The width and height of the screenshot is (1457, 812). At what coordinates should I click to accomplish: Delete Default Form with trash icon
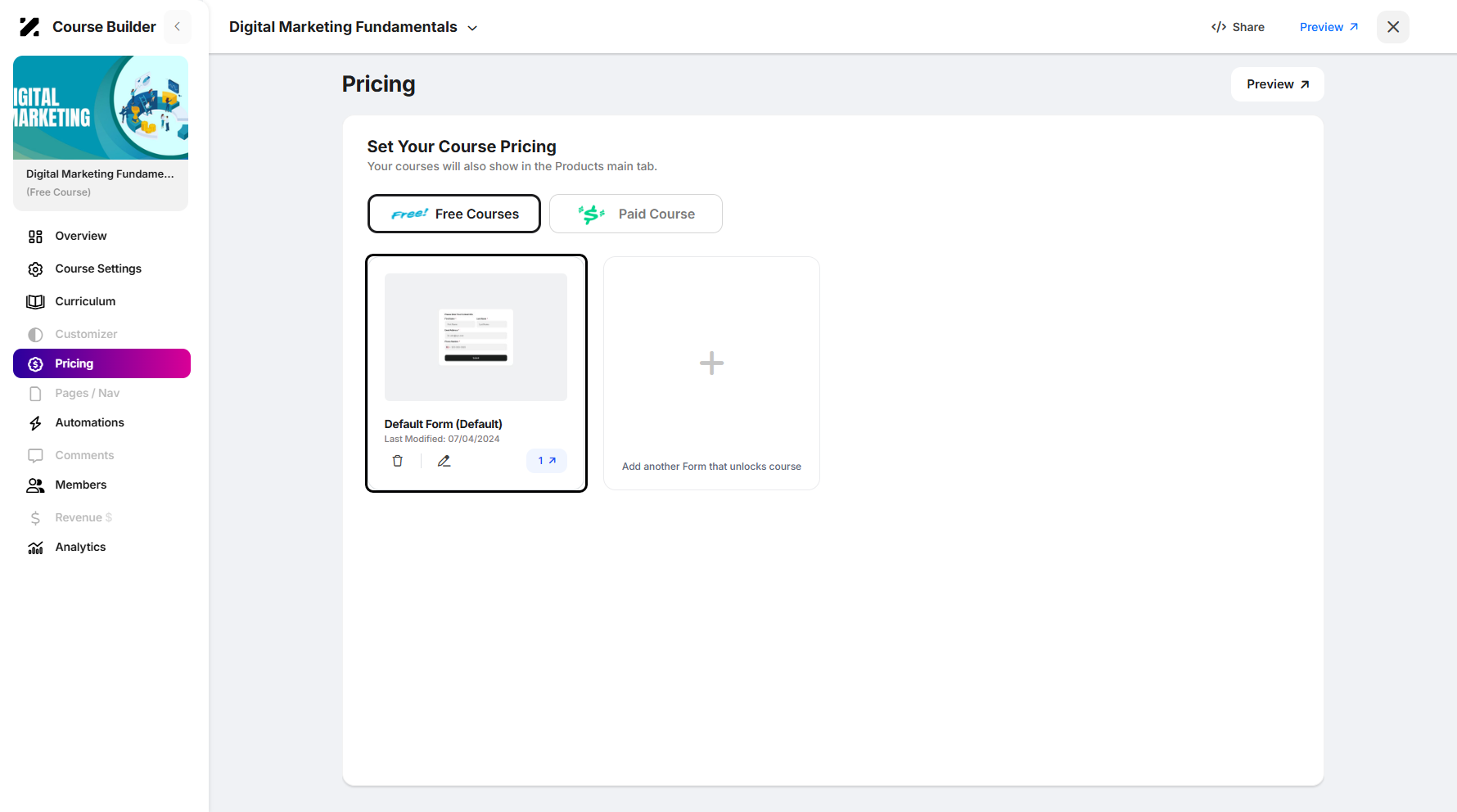(x=398, y=461)
